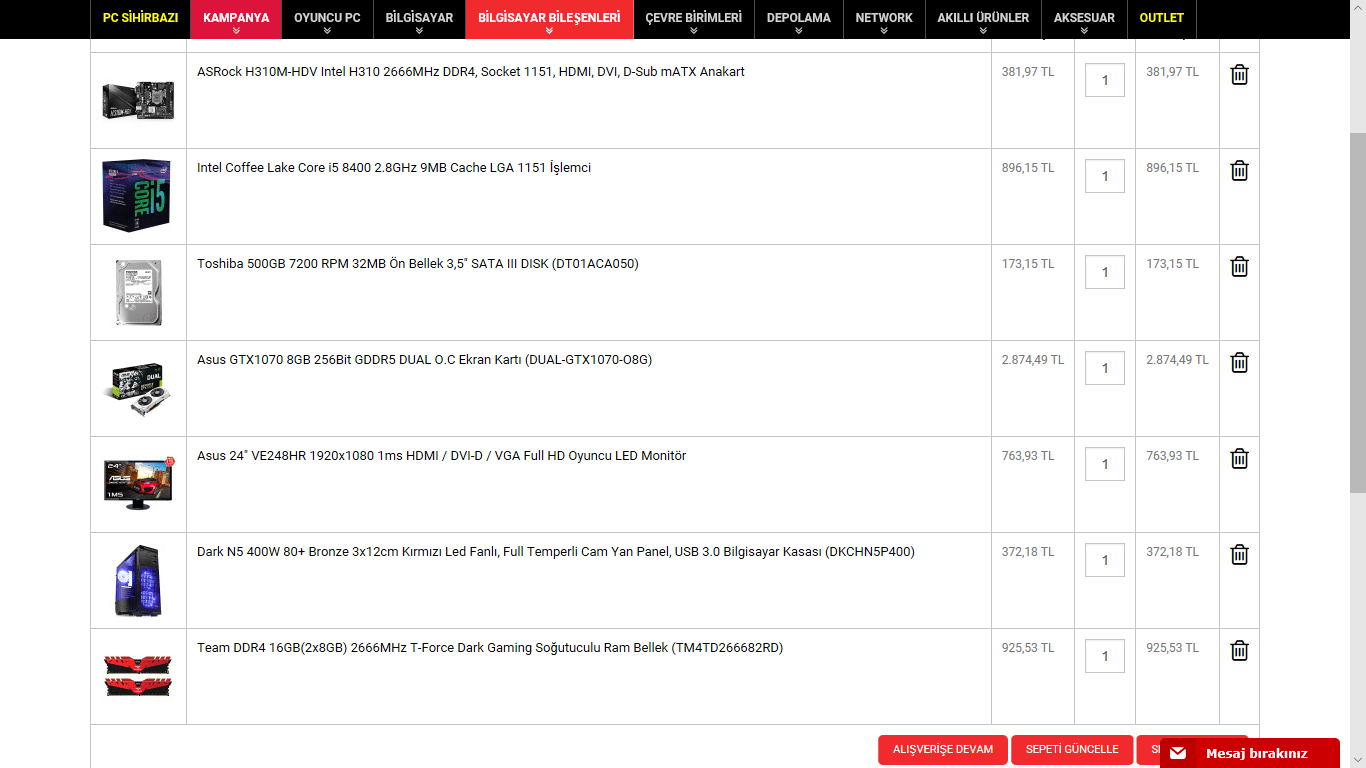Trash the Team DDR4 16GB RAM item
The height and width of the screenshot is (768, 1366).
click(1239, 651)
